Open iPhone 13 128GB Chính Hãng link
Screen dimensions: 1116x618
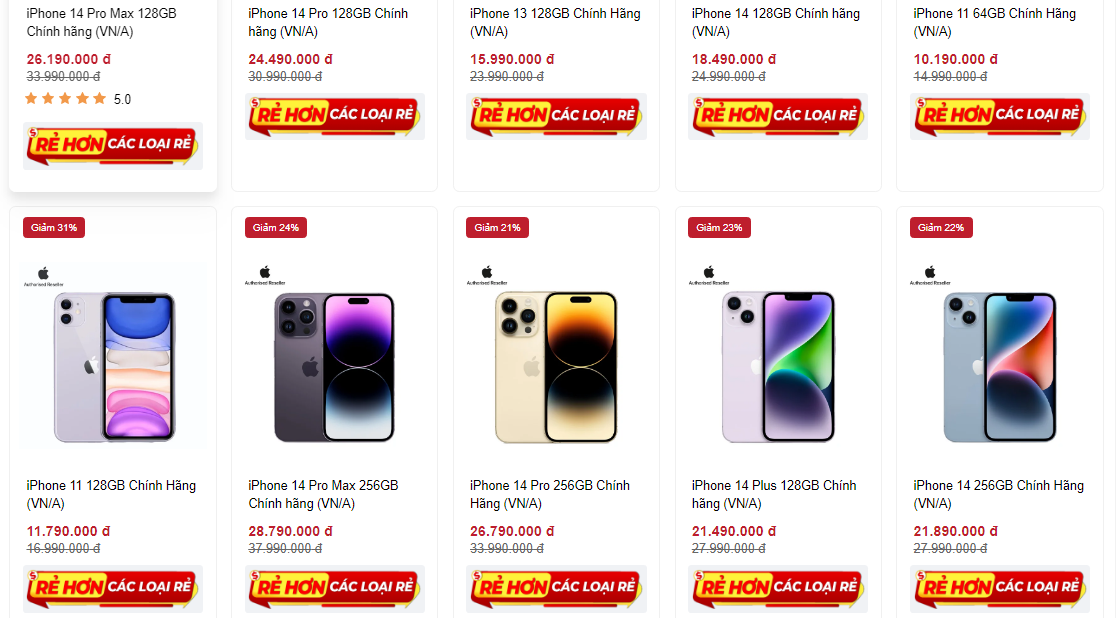555,22
